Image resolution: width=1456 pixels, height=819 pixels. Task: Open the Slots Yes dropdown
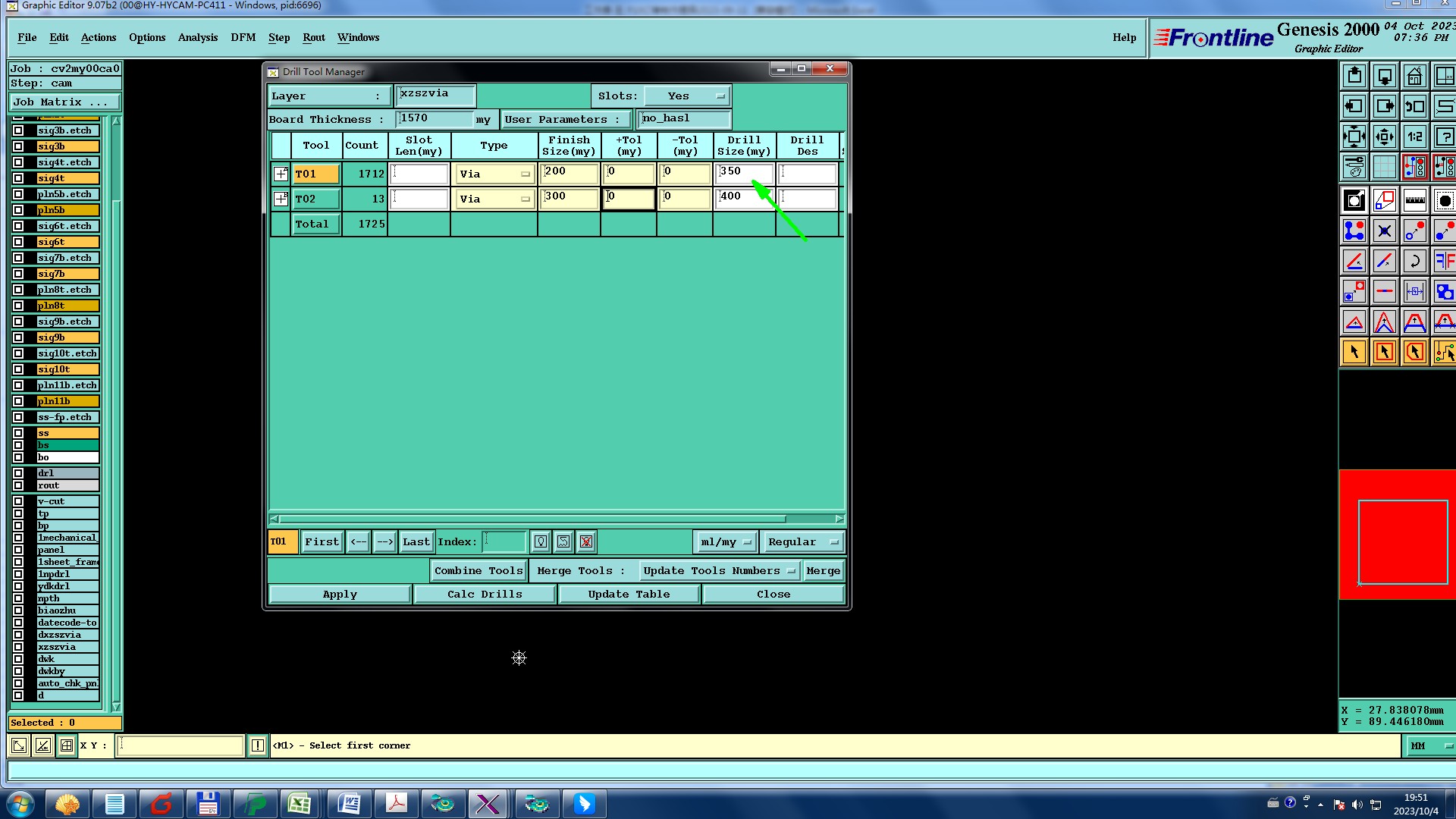(x=686, y=96)
